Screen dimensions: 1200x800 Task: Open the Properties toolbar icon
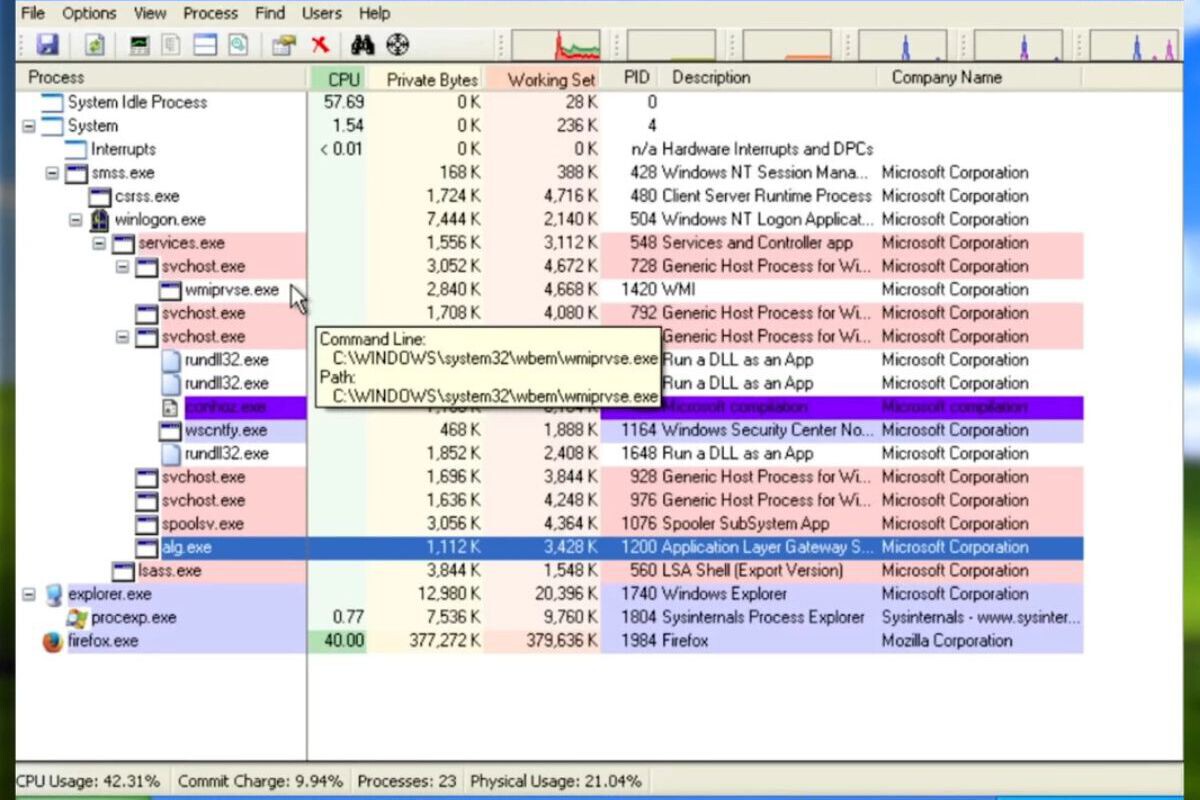click(x=283, y=44)
